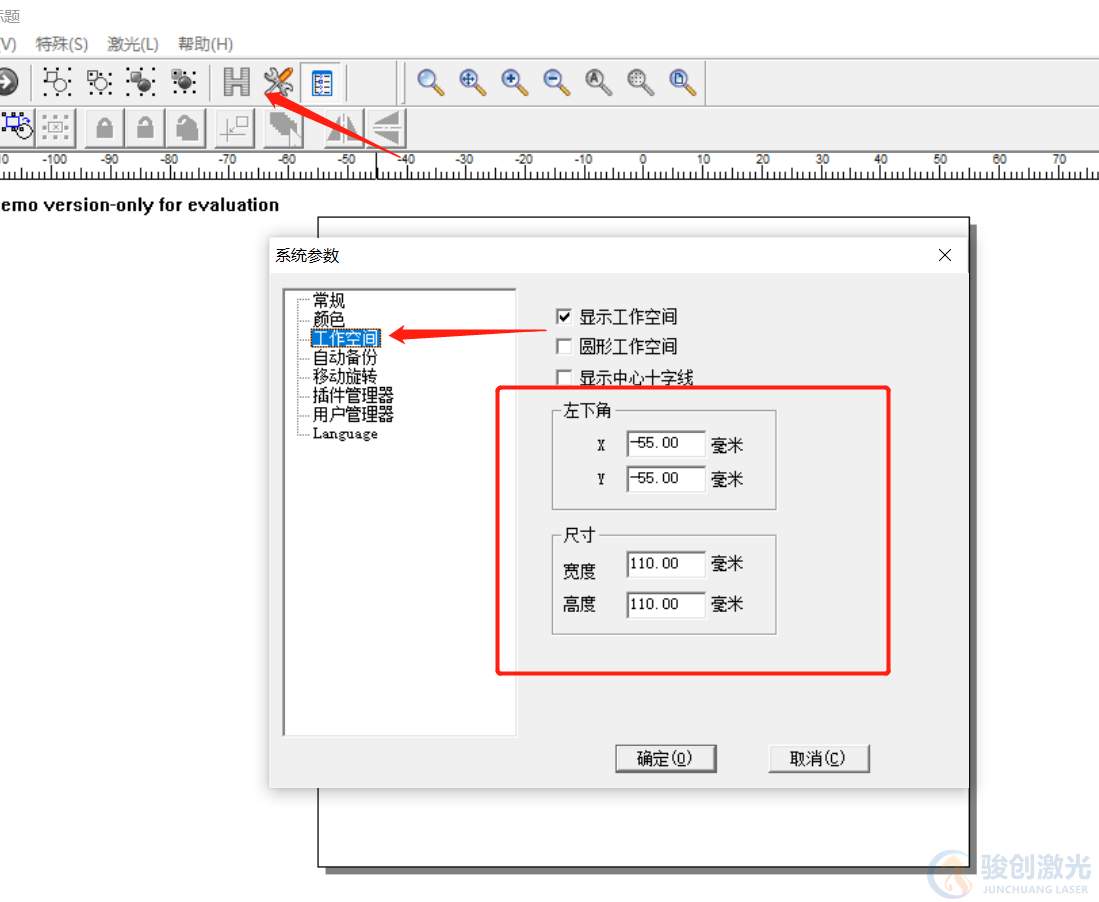1099x902 pixels.
Task: Toggle the object list panel icon
Action: [x=322, y=83]
